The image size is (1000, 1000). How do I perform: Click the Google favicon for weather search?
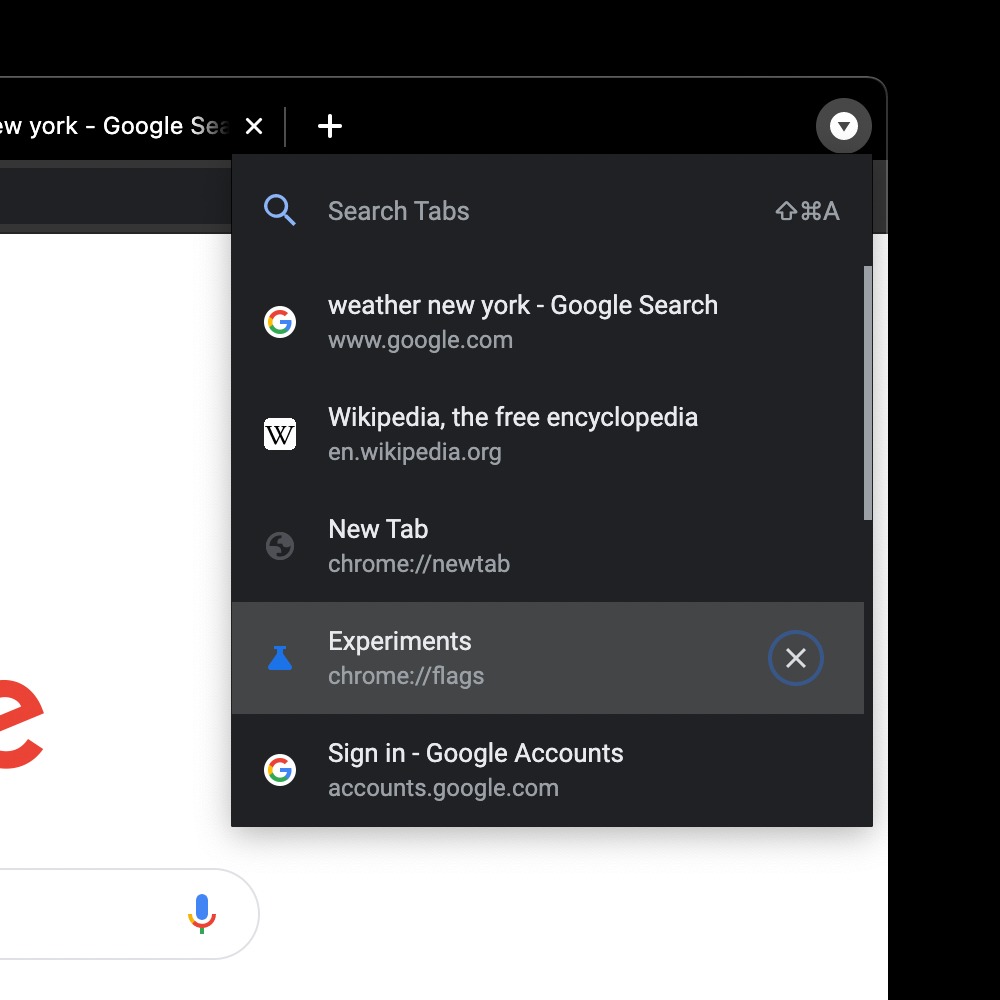280,322
